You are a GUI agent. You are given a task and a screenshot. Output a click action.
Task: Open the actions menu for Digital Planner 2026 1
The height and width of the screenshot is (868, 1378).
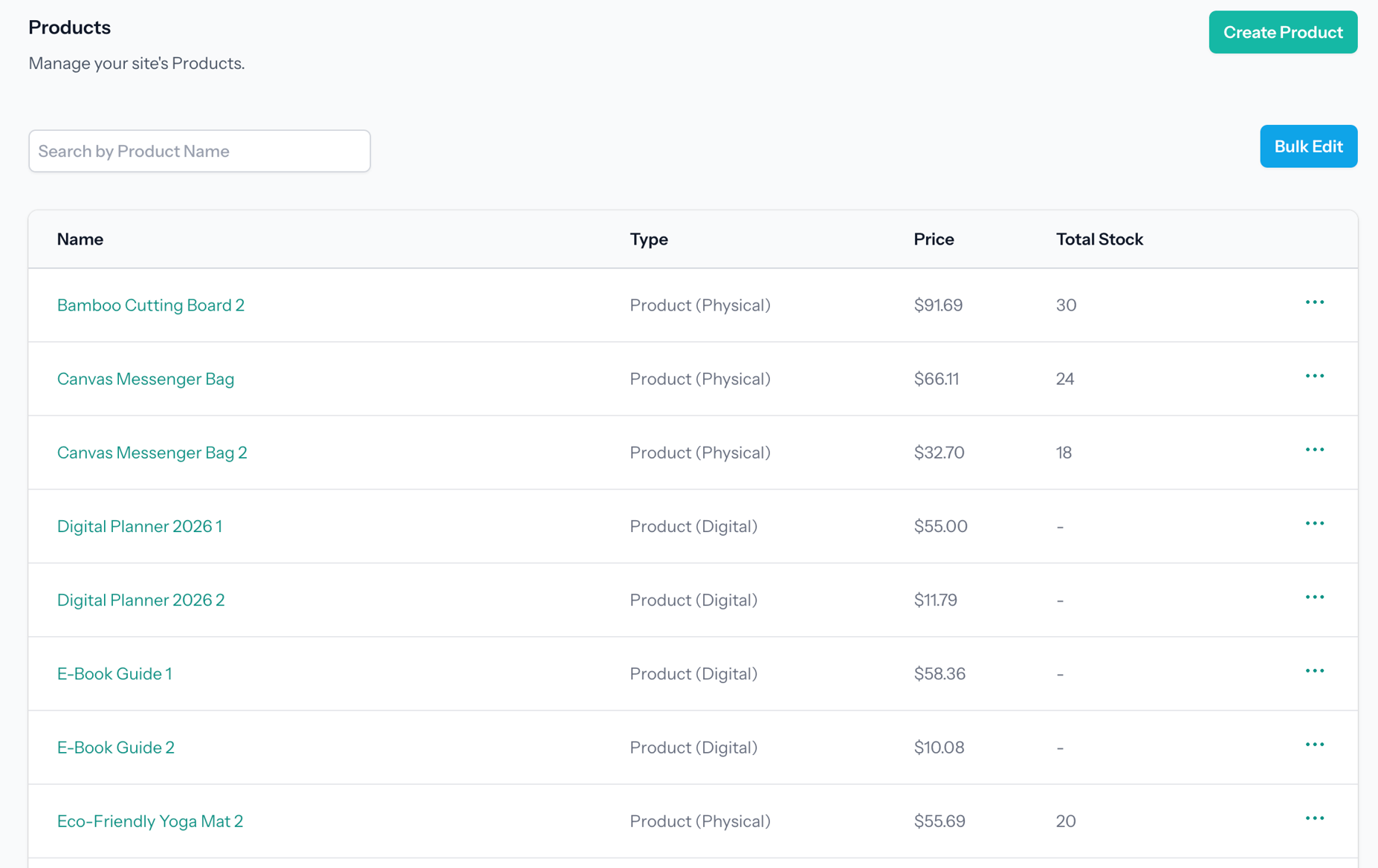pyautogui.click(x=1315, y=523)
